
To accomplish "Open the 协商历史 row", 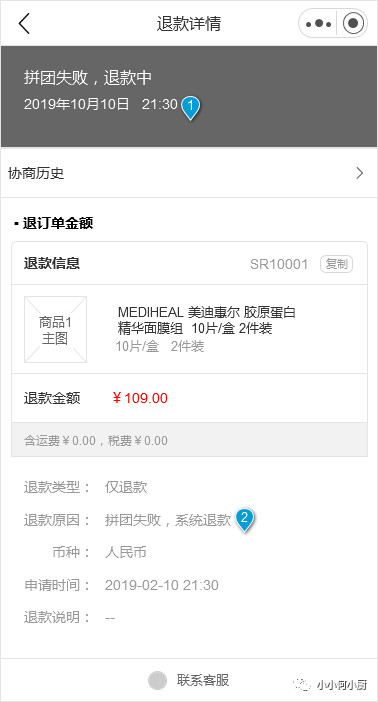I will [x=189, y=173].
